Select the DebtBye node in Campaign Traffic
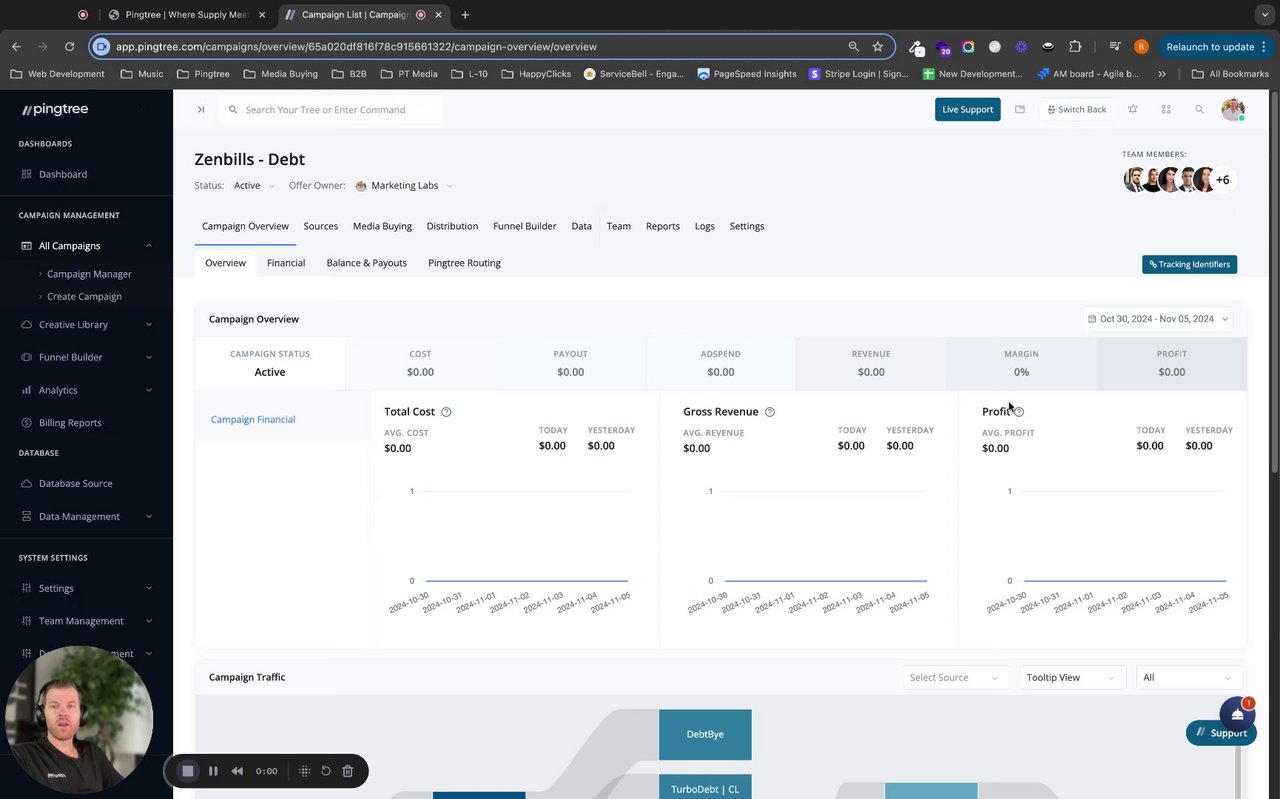1280x799 pixels. point(705,734)
